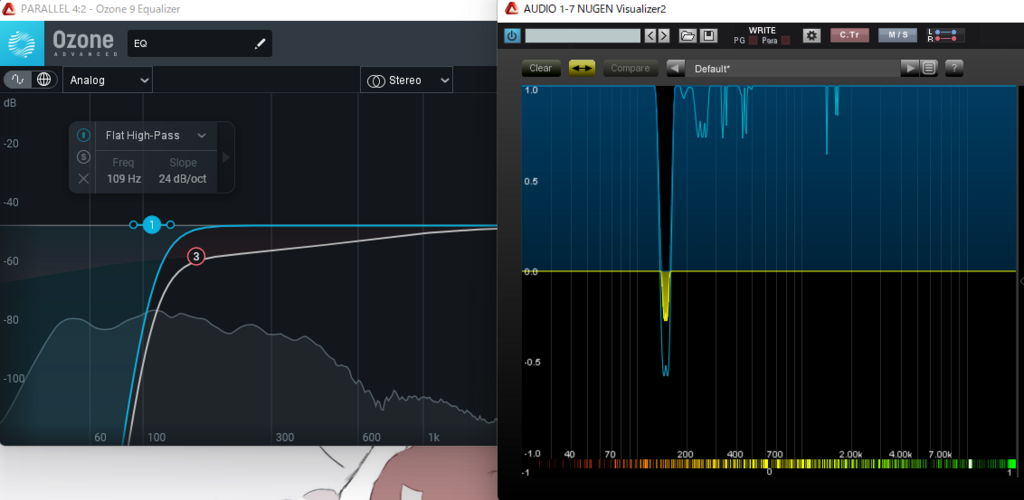Image resolution: width=1024 pixels, height=500 pixels.
Task: Toggle band enable power button in band popup
Action: coord(84,135)
